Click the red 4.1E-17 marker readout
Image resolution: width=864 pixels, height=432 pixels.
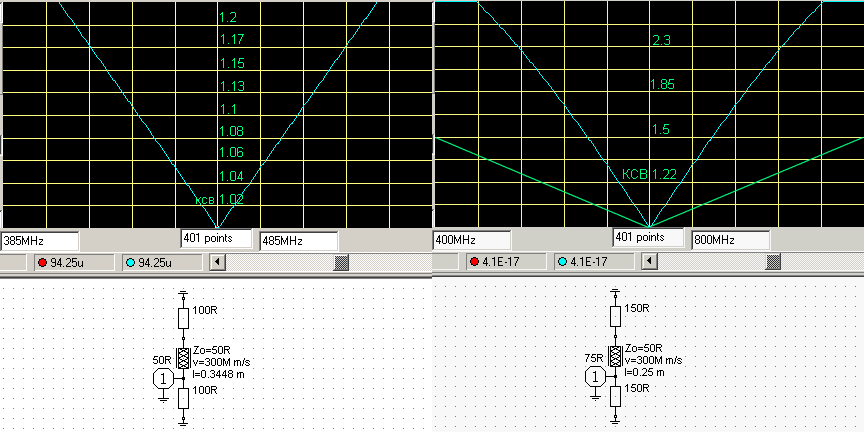click(506, 262)
